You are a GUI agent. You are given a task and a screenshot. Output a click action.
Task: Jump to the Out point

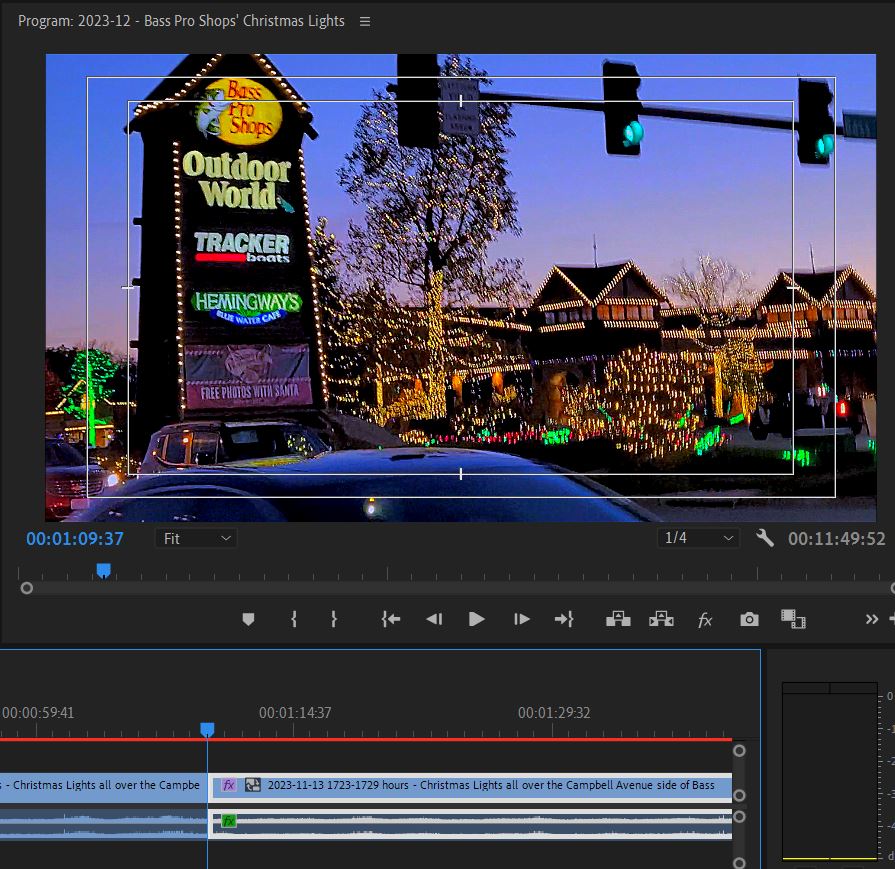564,619
